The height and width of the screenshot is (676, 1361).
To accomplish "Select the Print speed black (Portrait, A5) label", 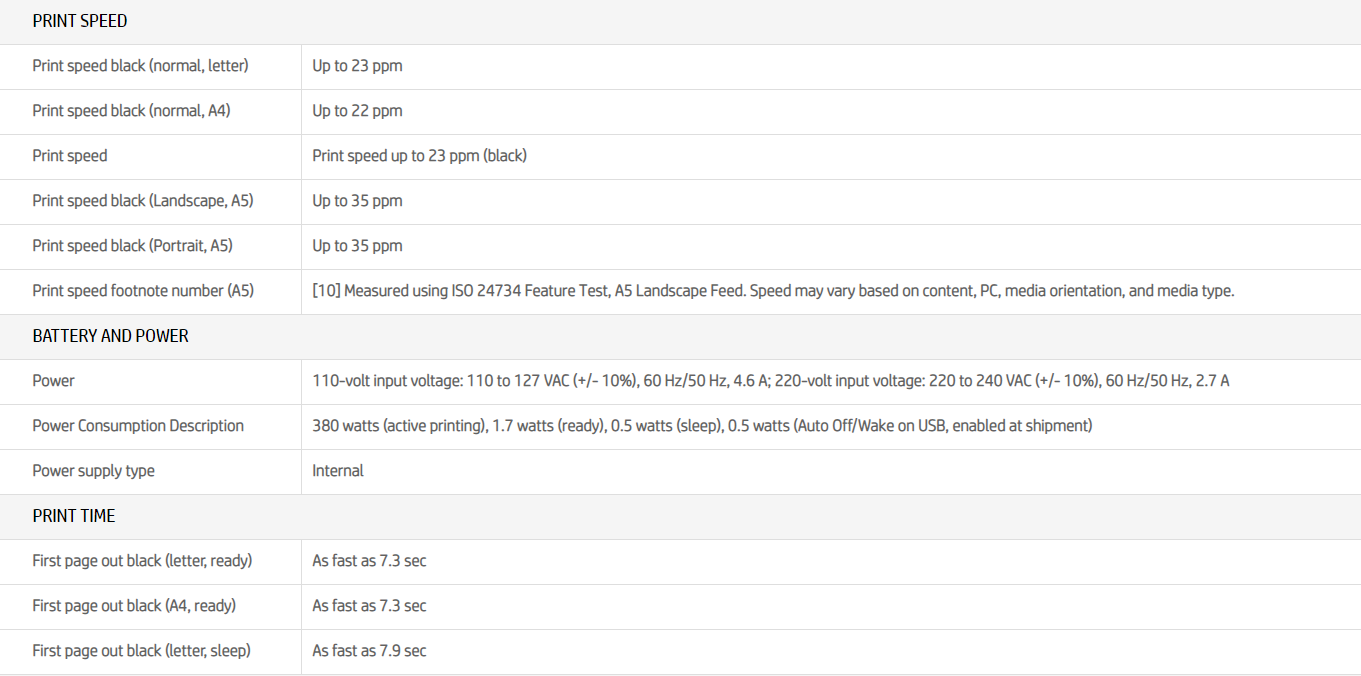I will coord(132,246).
